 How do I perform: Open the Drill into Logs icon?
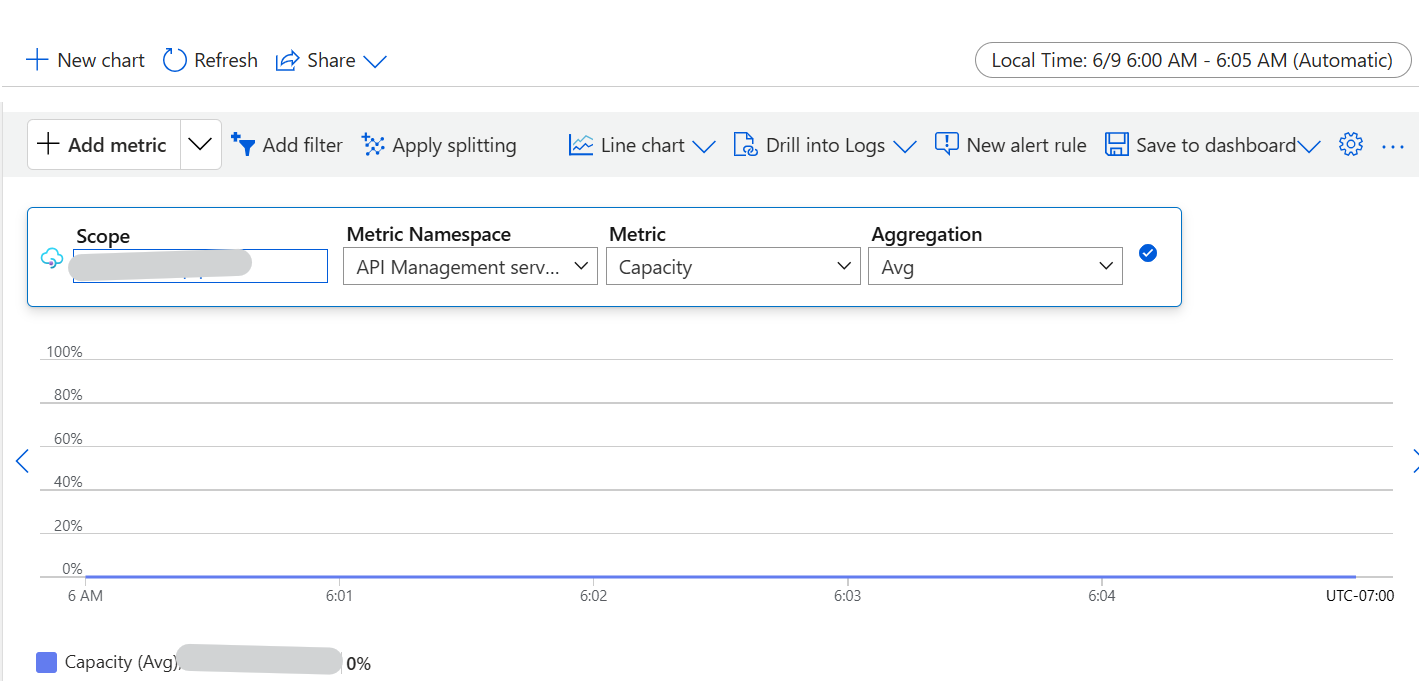point(745,144)
